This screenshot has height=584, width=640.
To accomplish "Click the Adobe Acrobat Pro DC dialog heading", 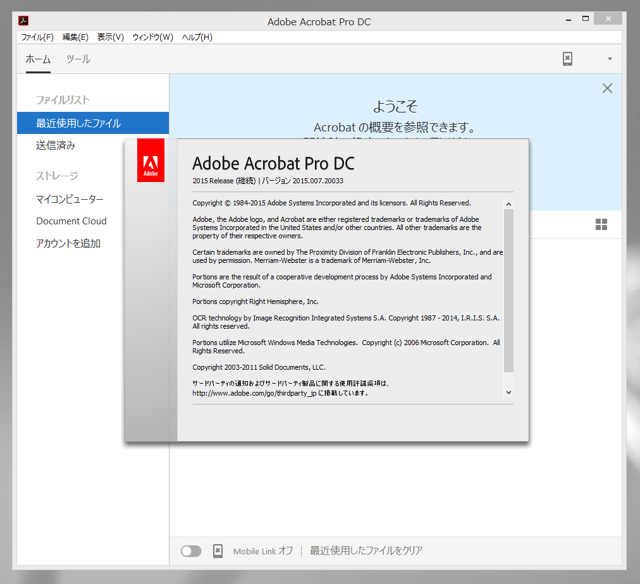I will click(273, 163).
